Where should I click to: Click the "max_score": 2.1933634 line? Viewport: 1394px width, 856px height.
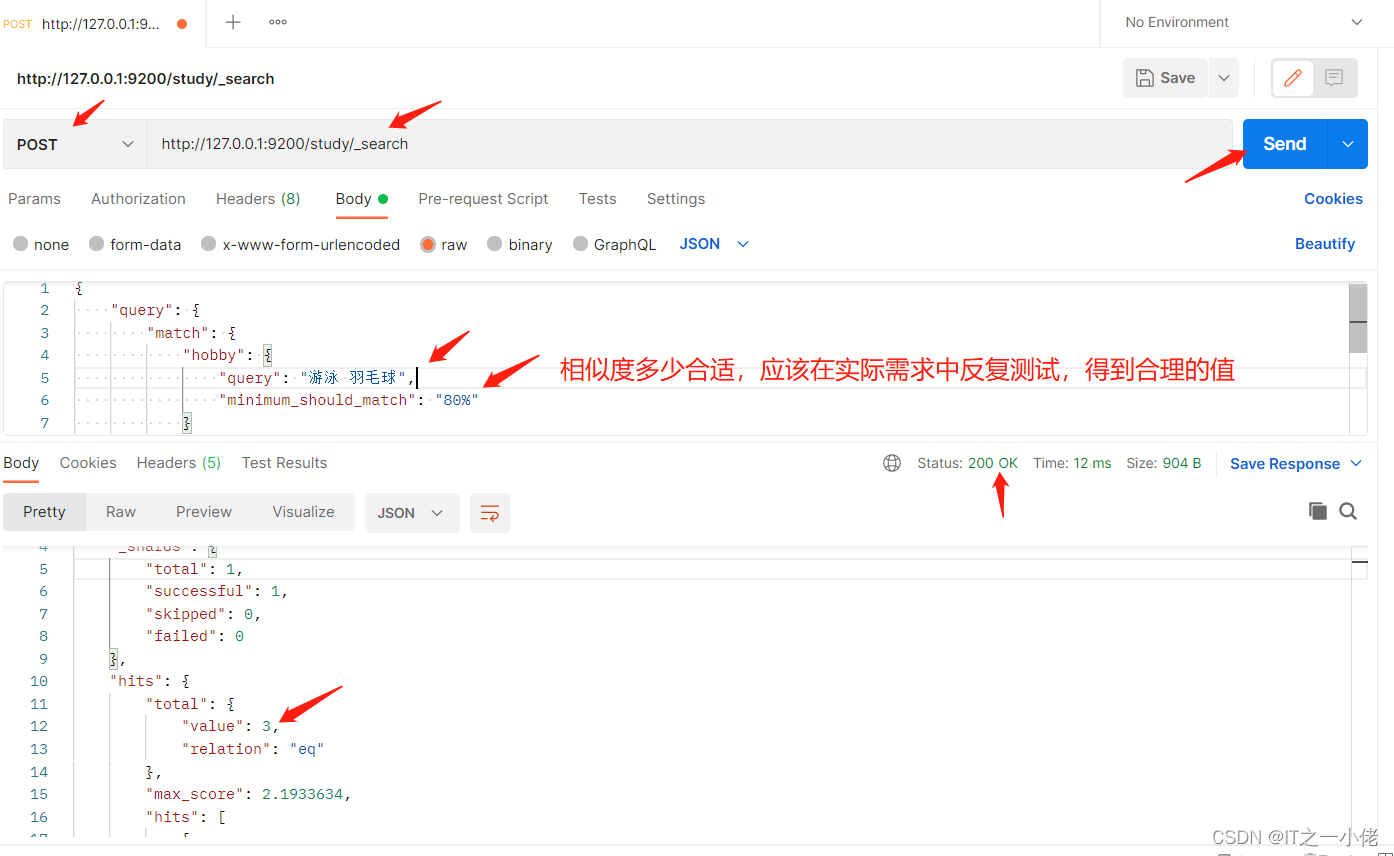click(x=249, y=794)
